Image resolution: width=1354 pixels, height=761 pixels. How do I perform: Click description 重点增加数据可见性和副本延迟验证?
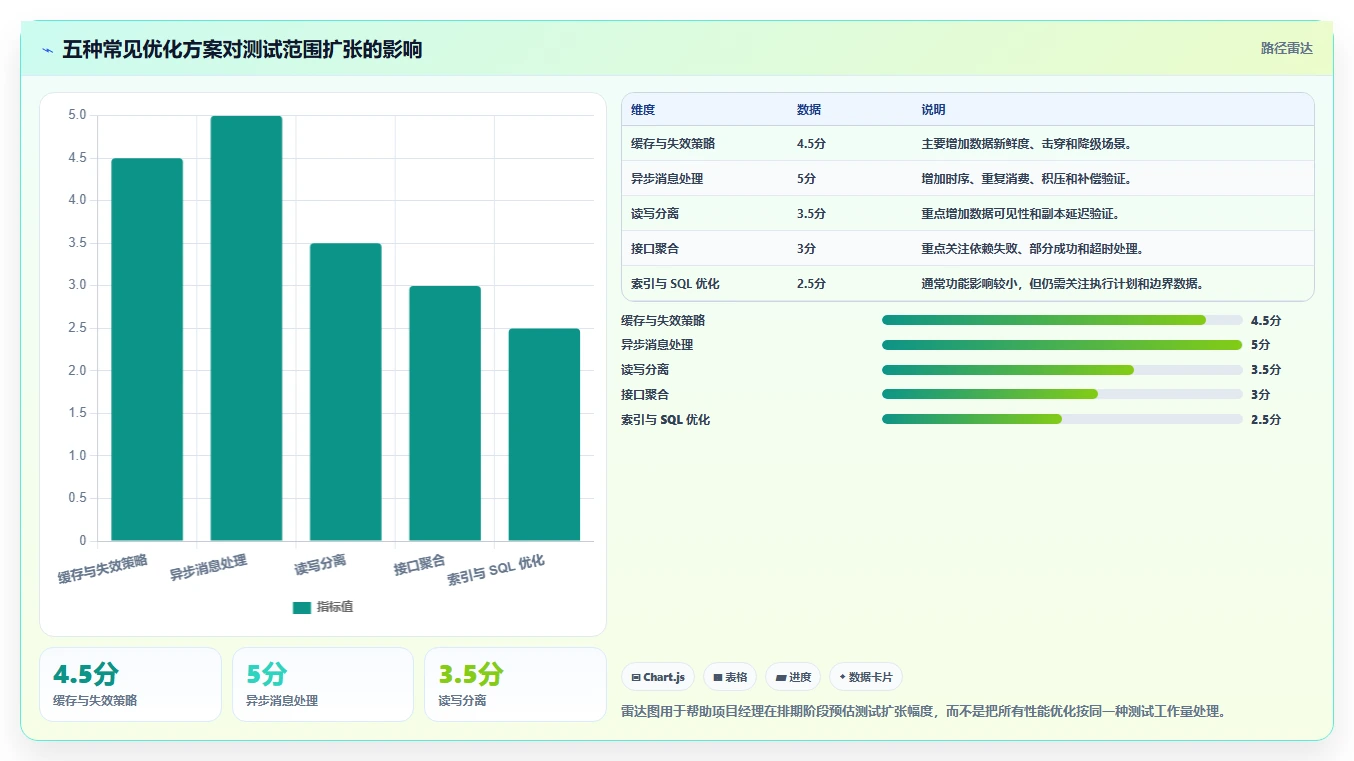pyautogui.click(x=1020, y=214)
